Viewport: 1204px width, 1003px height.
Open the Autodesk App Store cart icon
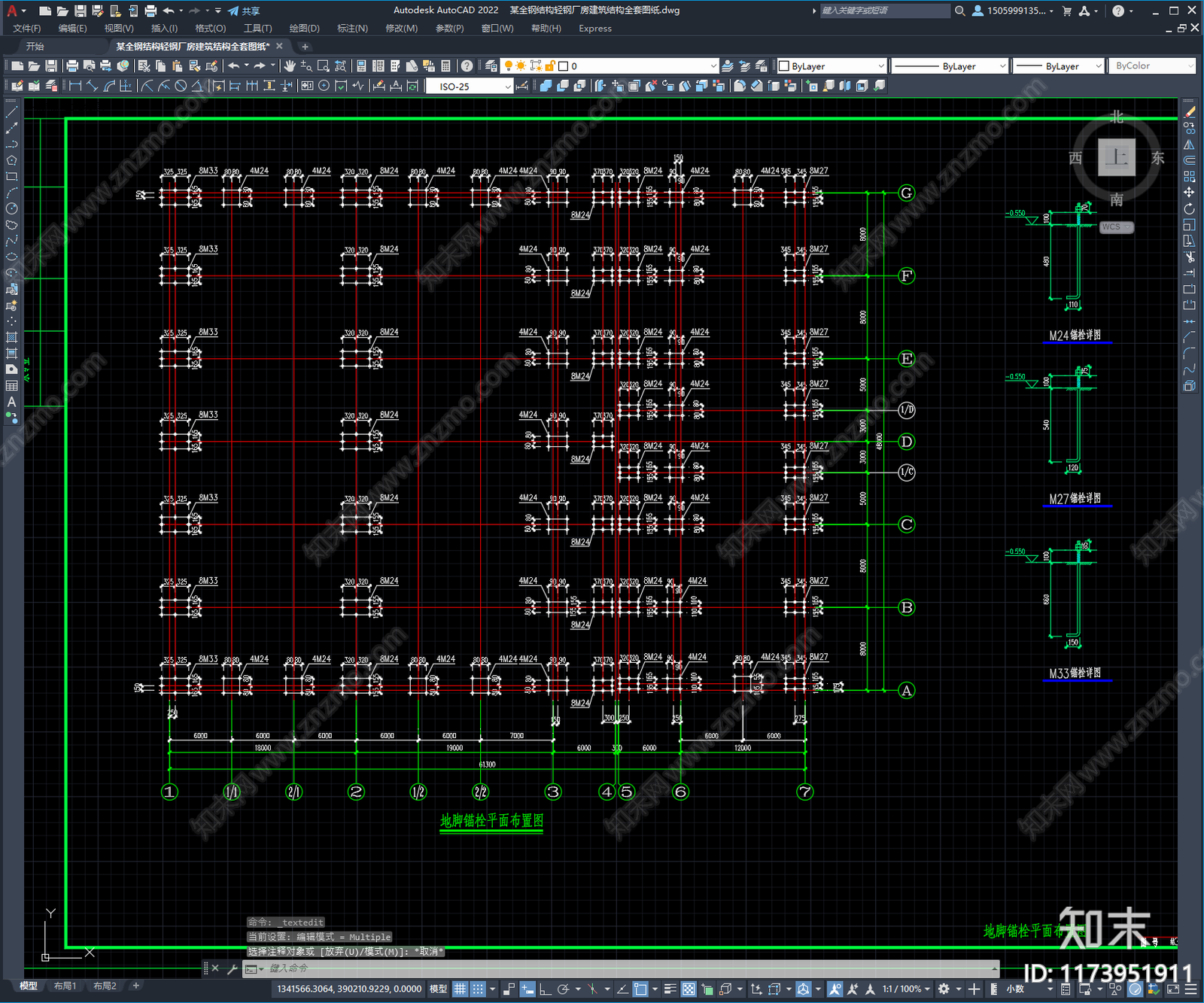(1066, 11)
